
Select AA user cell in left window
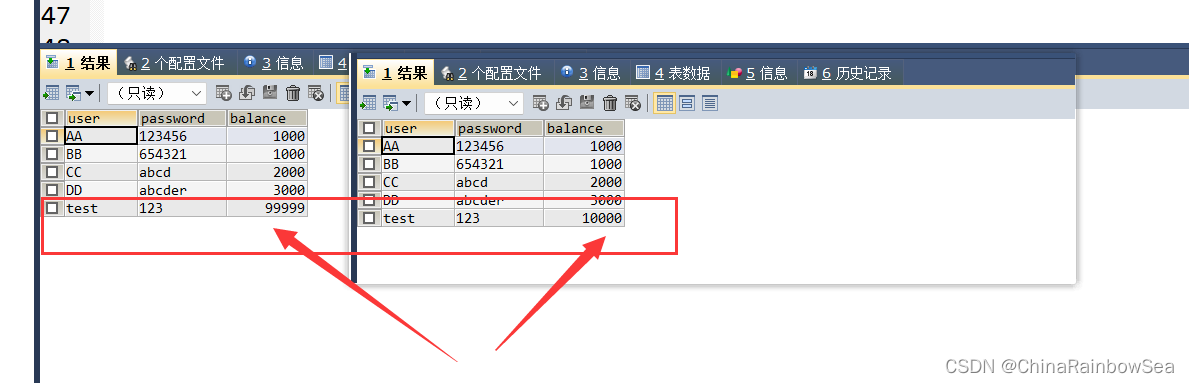pos(101,137)
